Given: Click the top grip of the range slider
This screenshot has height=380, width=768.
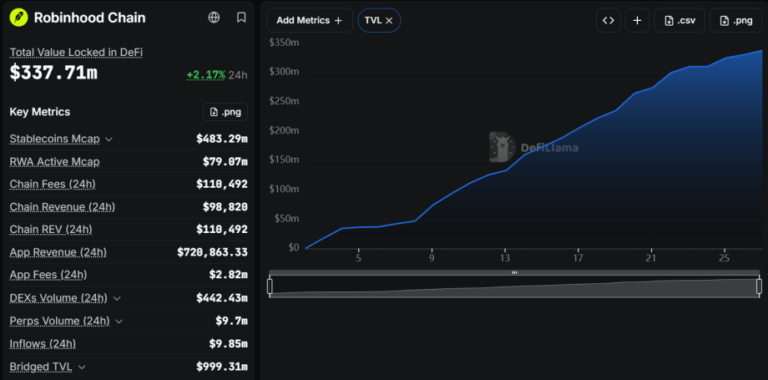Looking at the screenshot, I should tap(514, 273).
